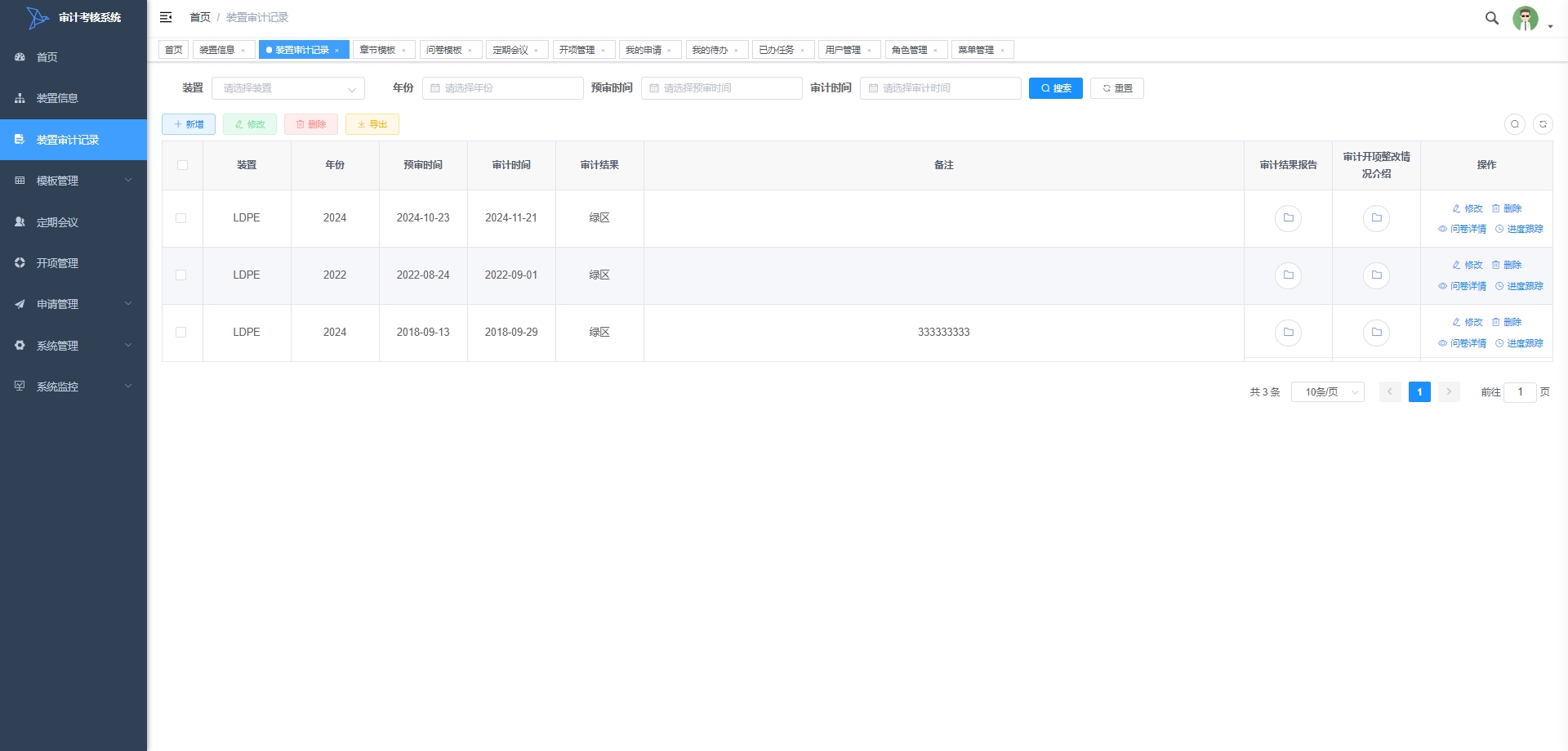Click 删除 link in 2018-09-13 row
The width and height of the screenshot is (1568, 751).
pyautogui.click(x=1507, y=322)
